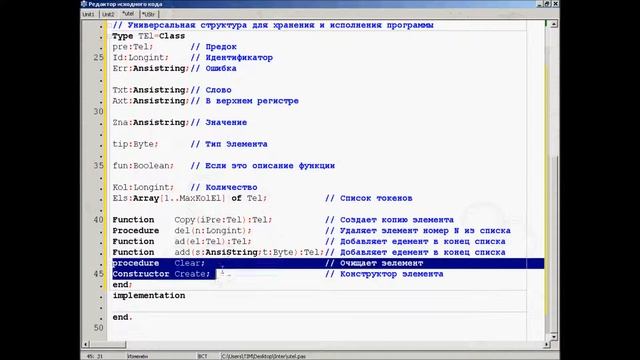Click the 'Kol:Longint;' field

click(143, 187)
